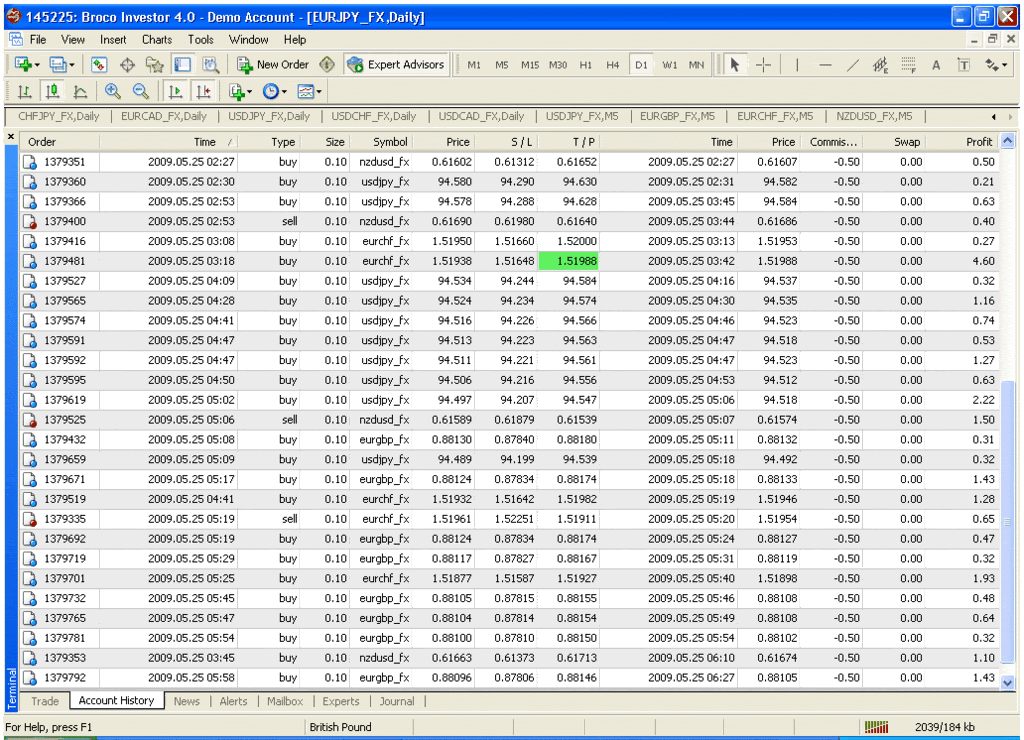Select the Trendline drawing tool
The width and height of the screenshot is (1024, 740).
tap(853, 65)
